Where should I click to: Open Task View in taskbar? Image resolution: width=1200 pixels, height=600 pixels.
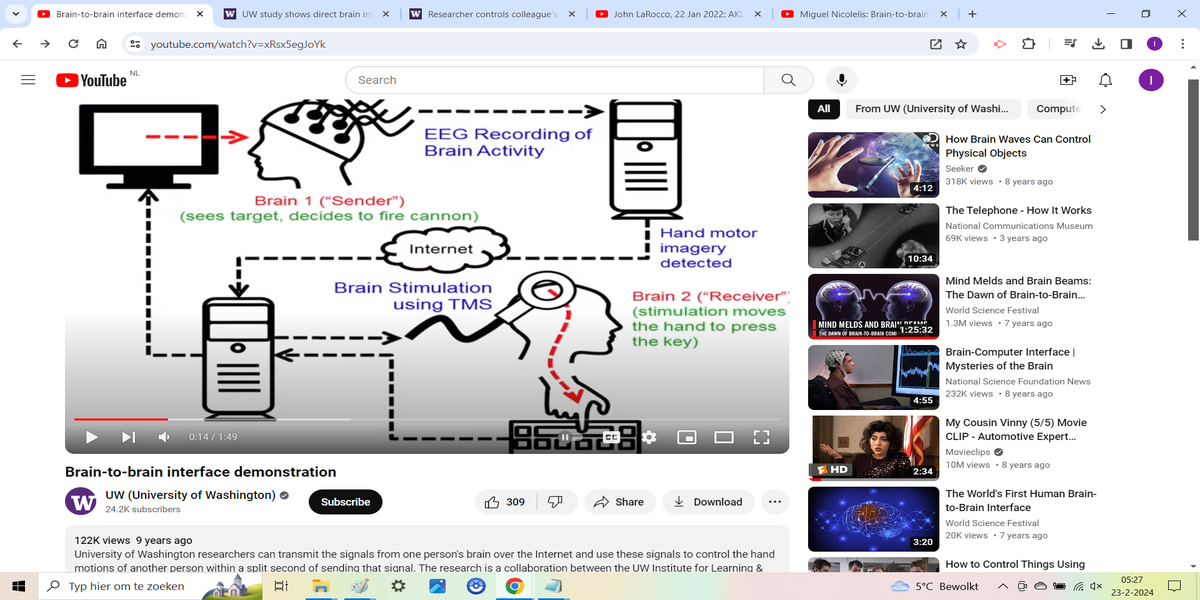click(281, 586)
